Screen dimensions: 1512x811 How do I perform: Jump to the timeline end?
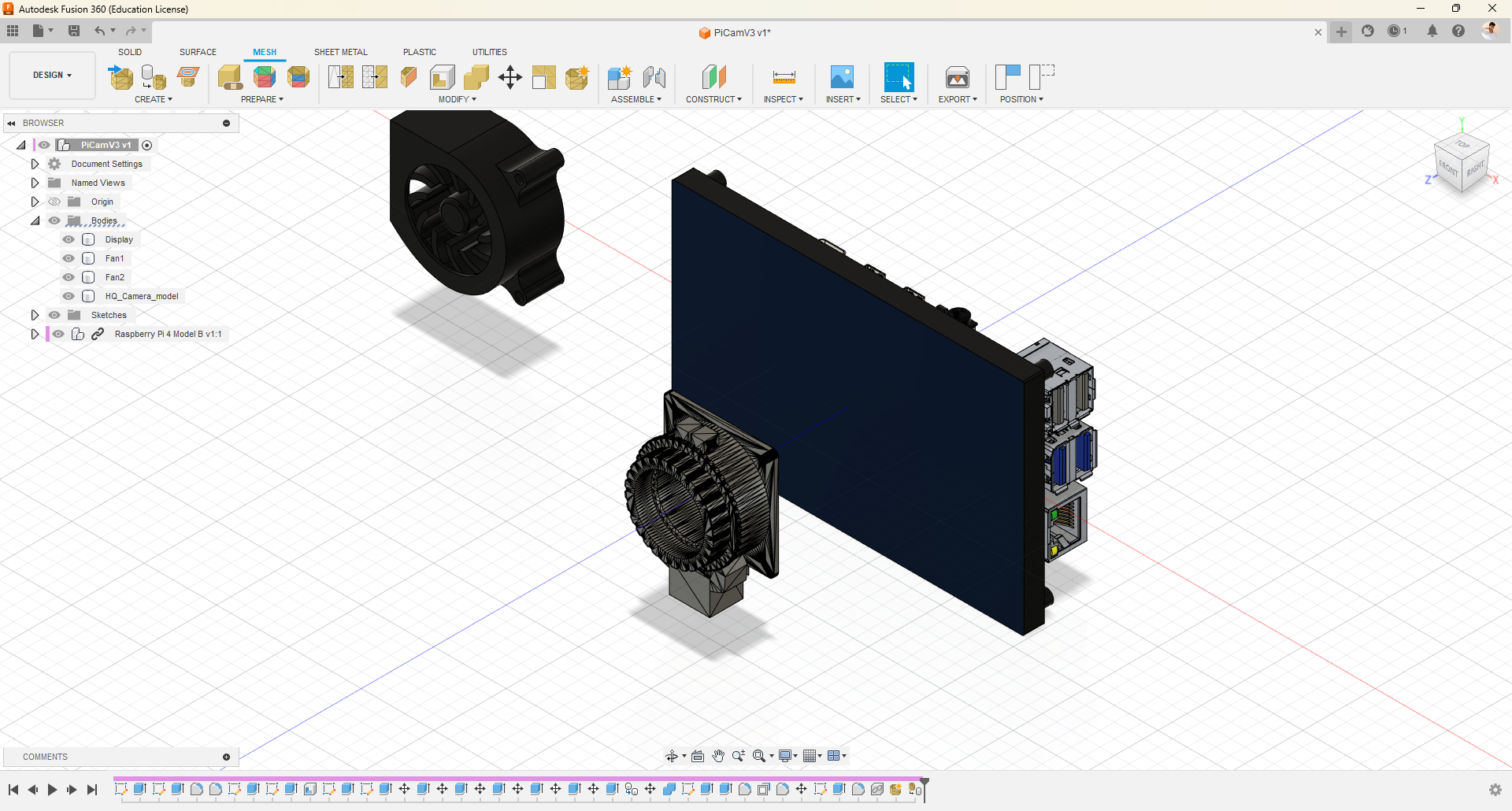tap(92, 790)
